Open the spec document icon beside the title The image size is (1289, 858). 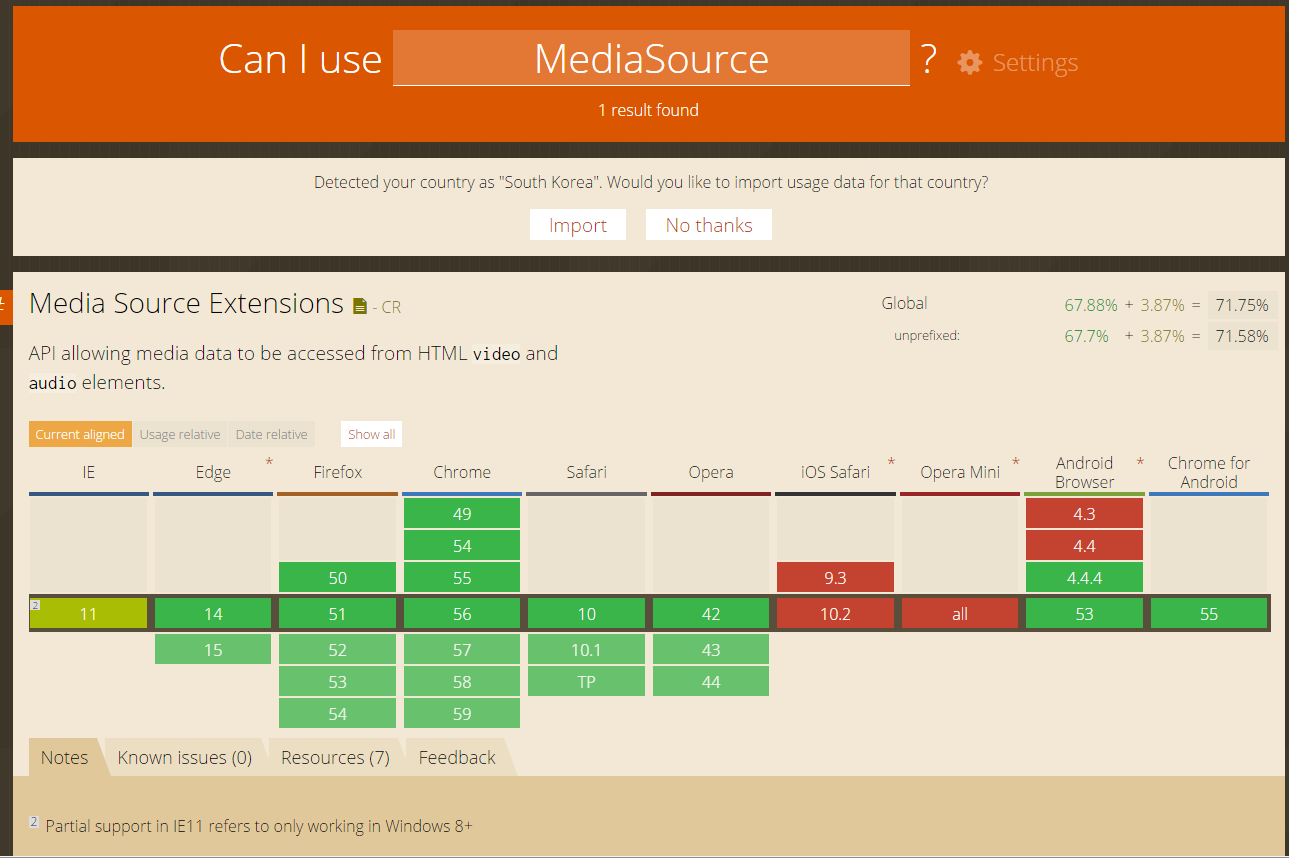[x=360, y=306]
